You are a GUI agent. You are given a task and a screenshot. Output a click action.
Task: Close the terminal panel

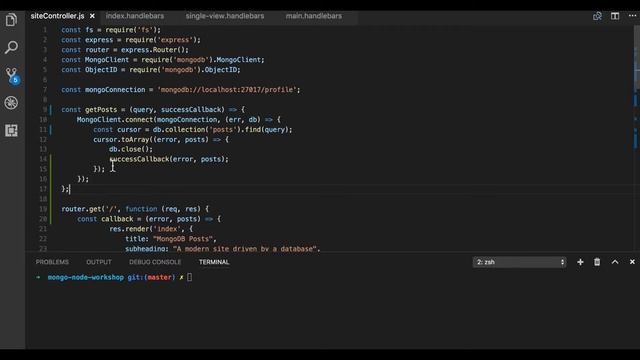pyautogui.click(x=632, y=262)
